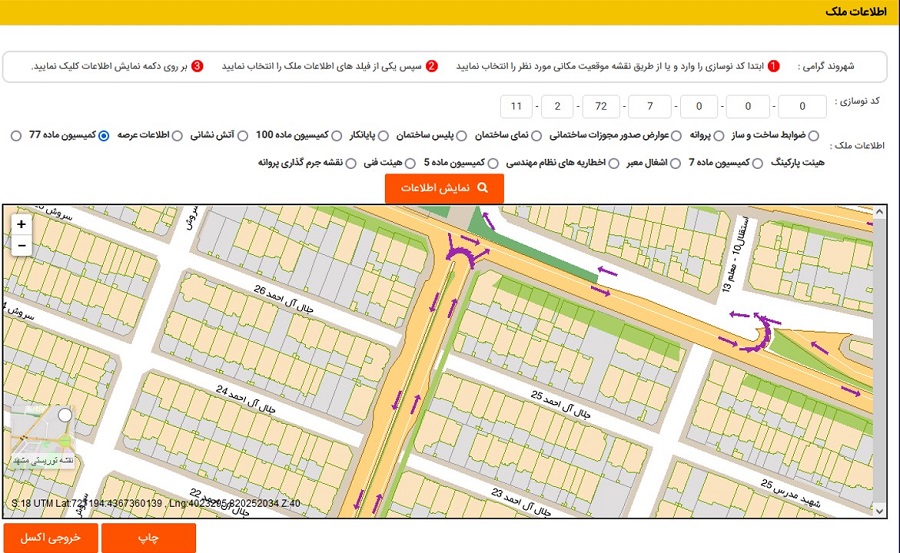Choose the کمیسیون ماده 77 radio button
The width and height of the screenshot is (900, 553).
click(16, 135)
